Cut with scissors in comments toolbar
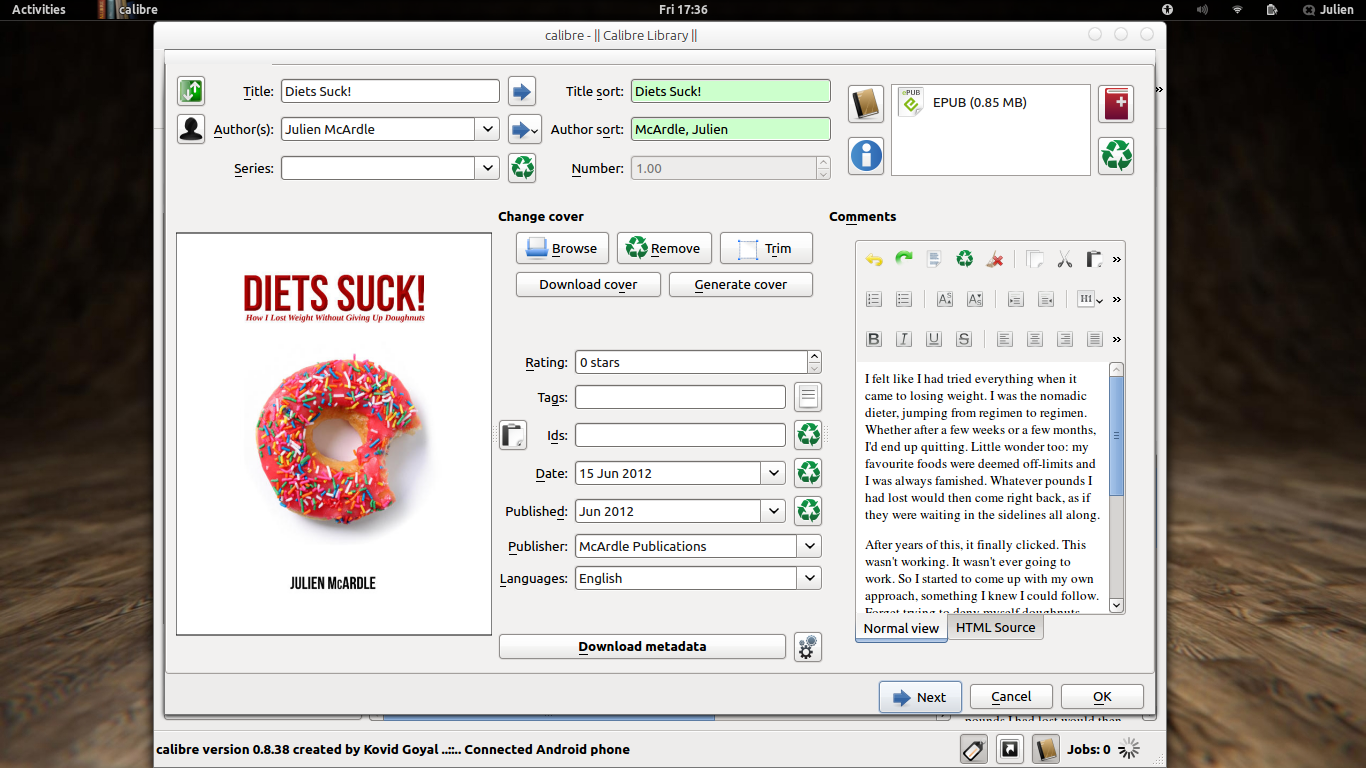The height and width of the screenshot is (768, 1366). pos(1065,259)
